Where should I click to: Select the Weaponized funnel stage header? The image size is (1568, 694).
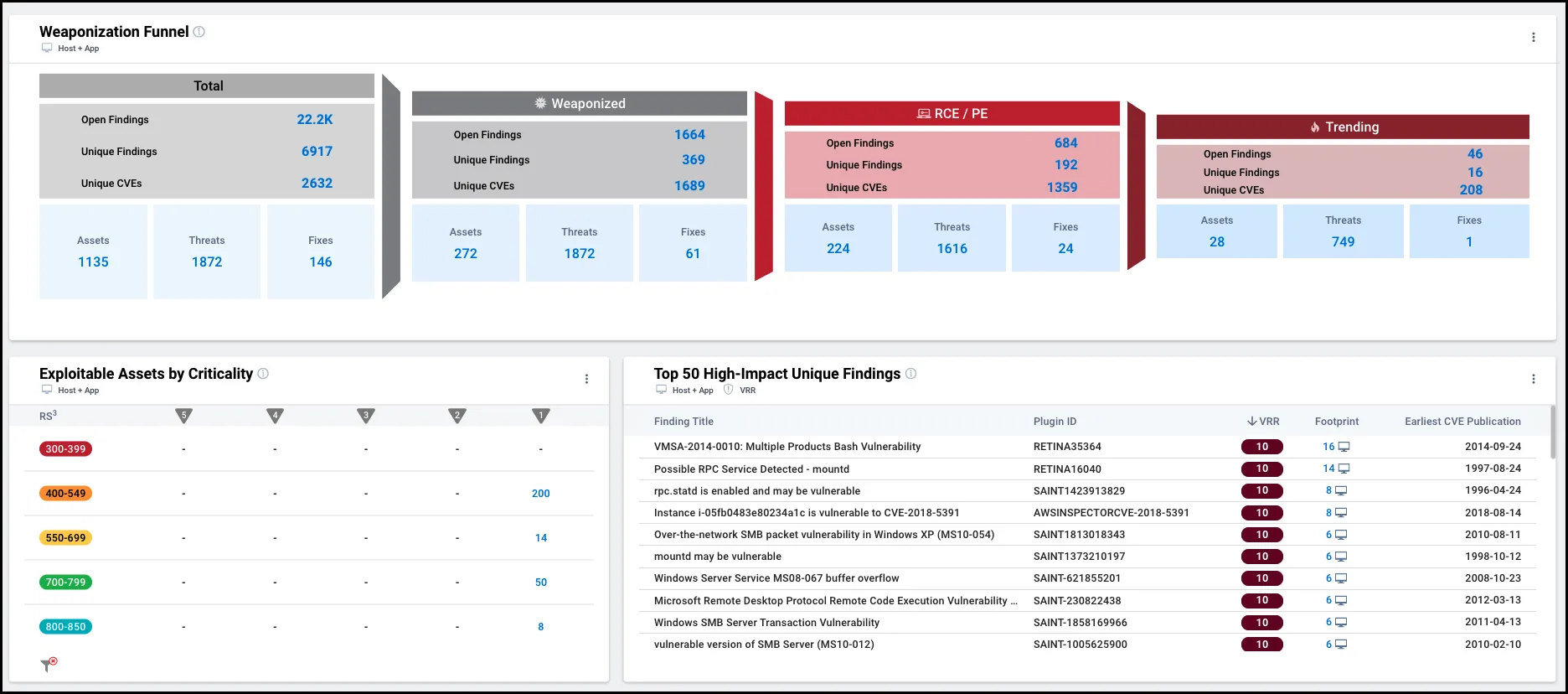click(x=580, y=103)
